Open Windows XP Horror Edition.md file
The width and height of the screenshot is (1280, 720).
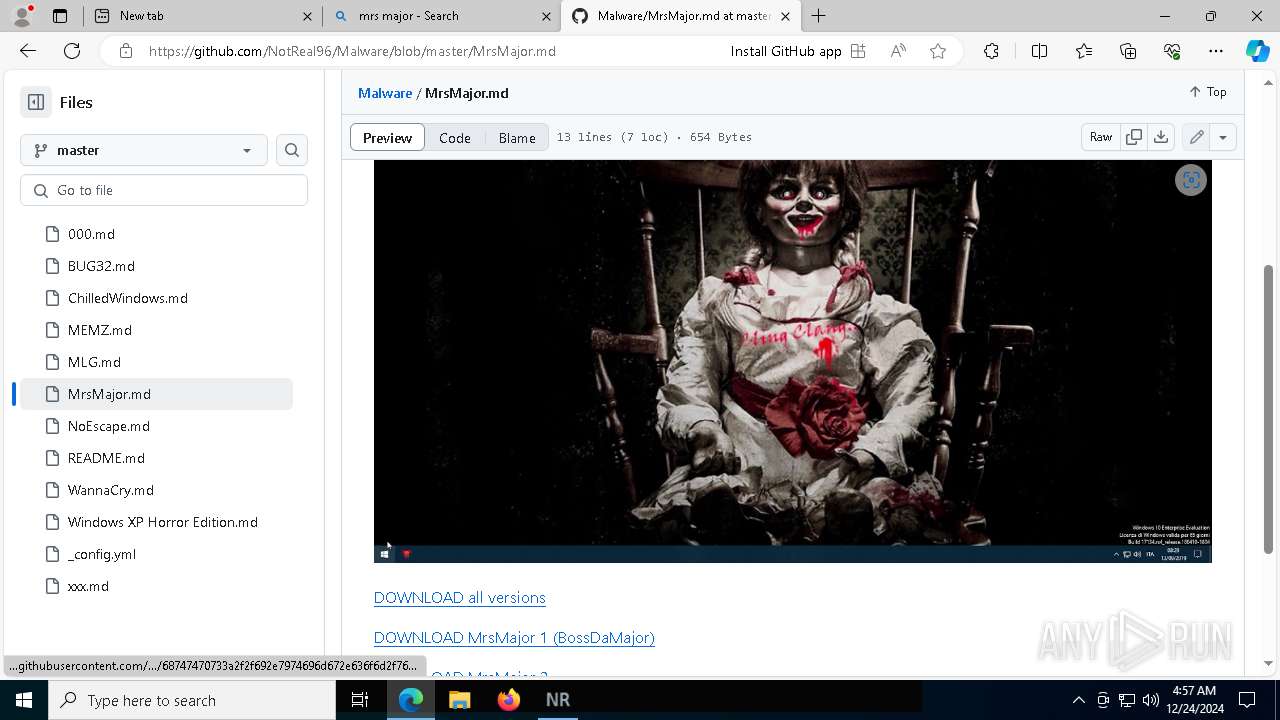click(162, 522)
